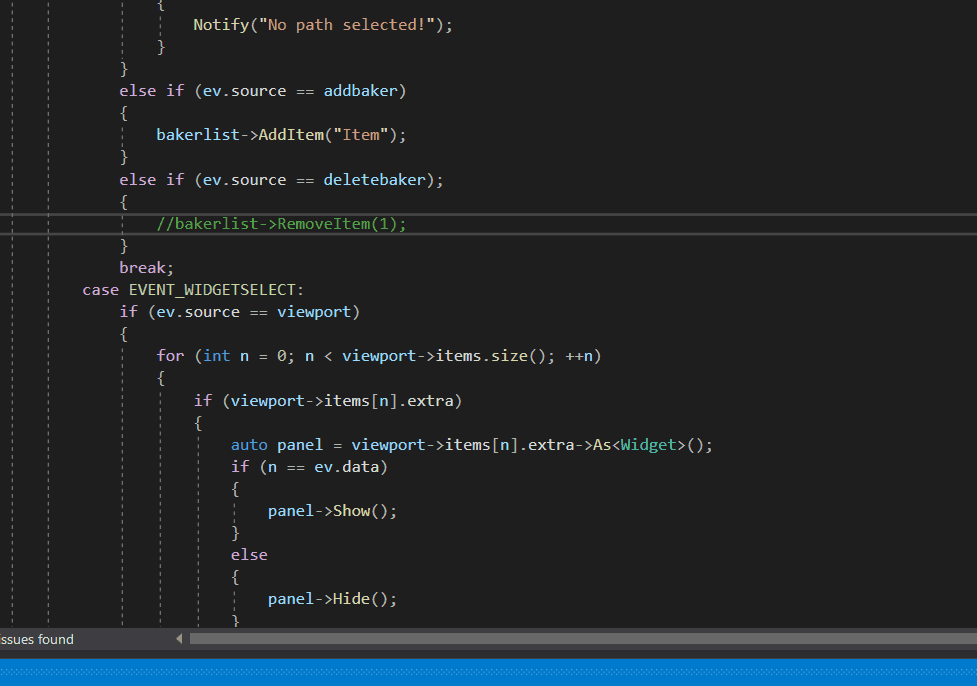Image resolution: width=977 pixels, height=686 pixels.
Task: Click the panel->Show() call
Action: pyautogui.click(x=332, y=511)
